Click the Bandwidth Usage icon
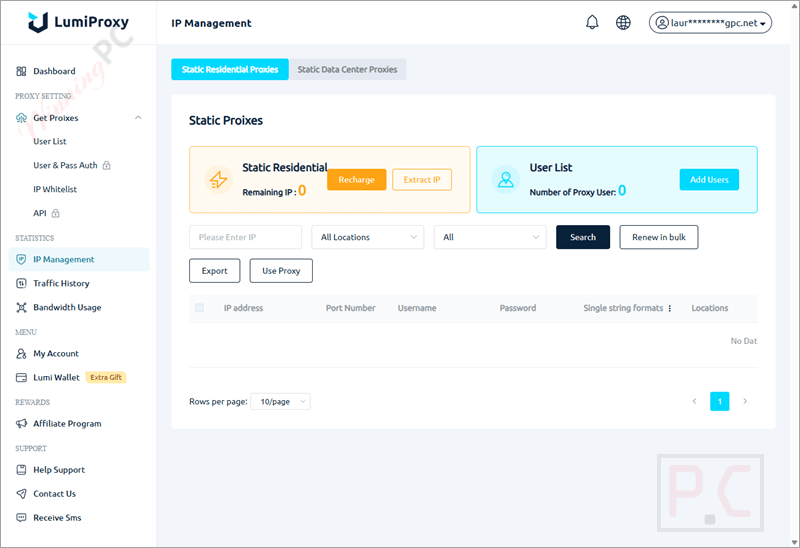The width and height of the screenshot is (800, 548). pos(21,307)
